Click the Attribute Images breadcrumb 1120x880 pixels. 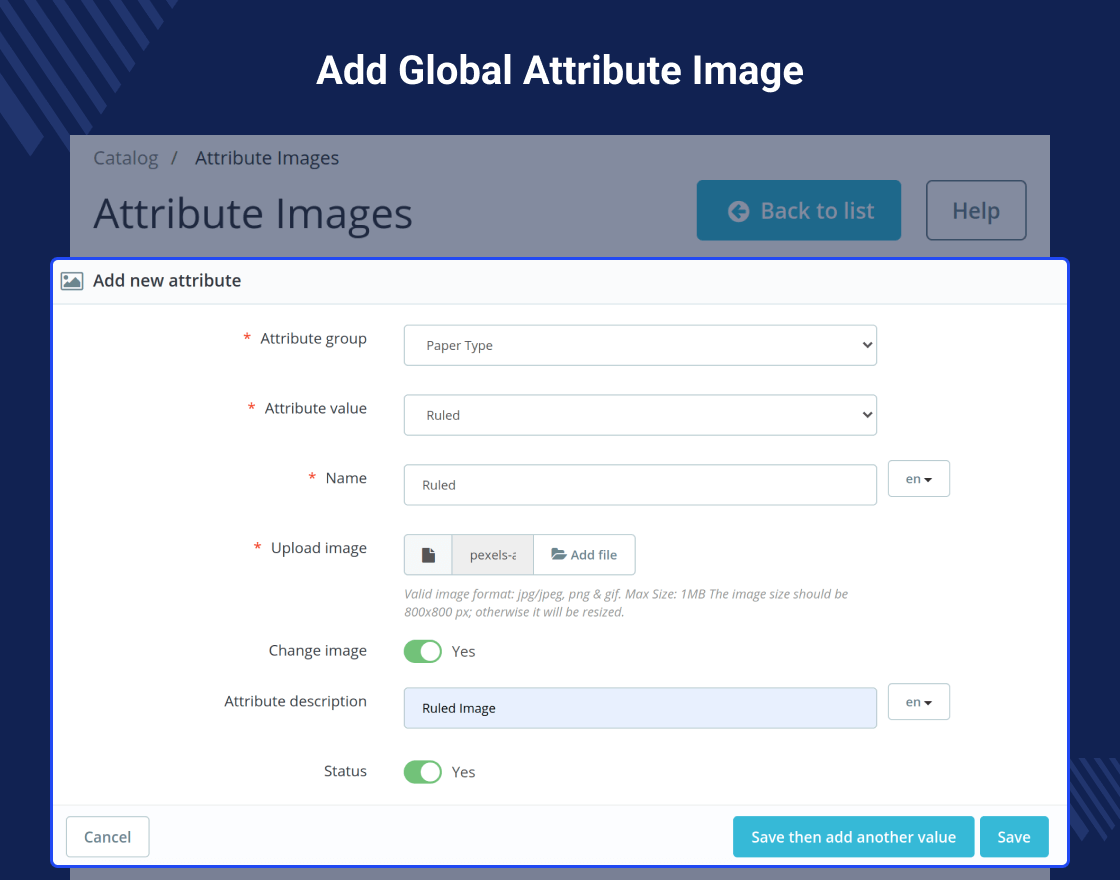pos(267,158)
